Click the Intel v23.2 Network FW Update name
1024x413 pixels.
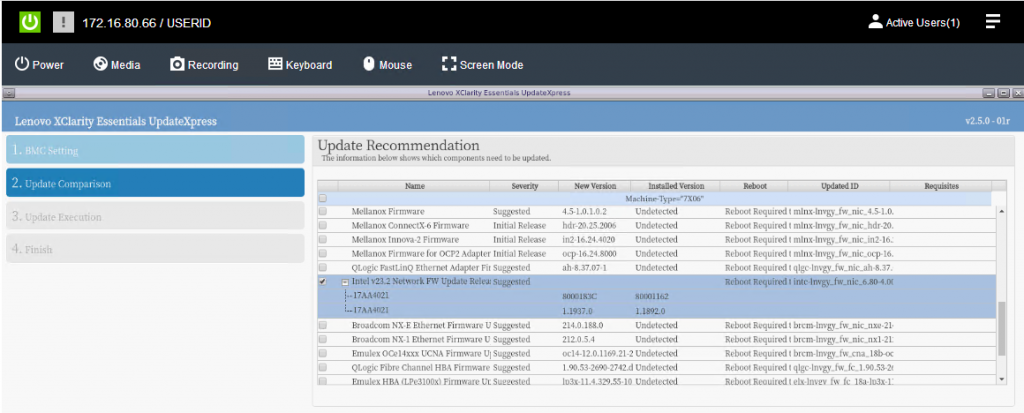click(x=421, y=282)
